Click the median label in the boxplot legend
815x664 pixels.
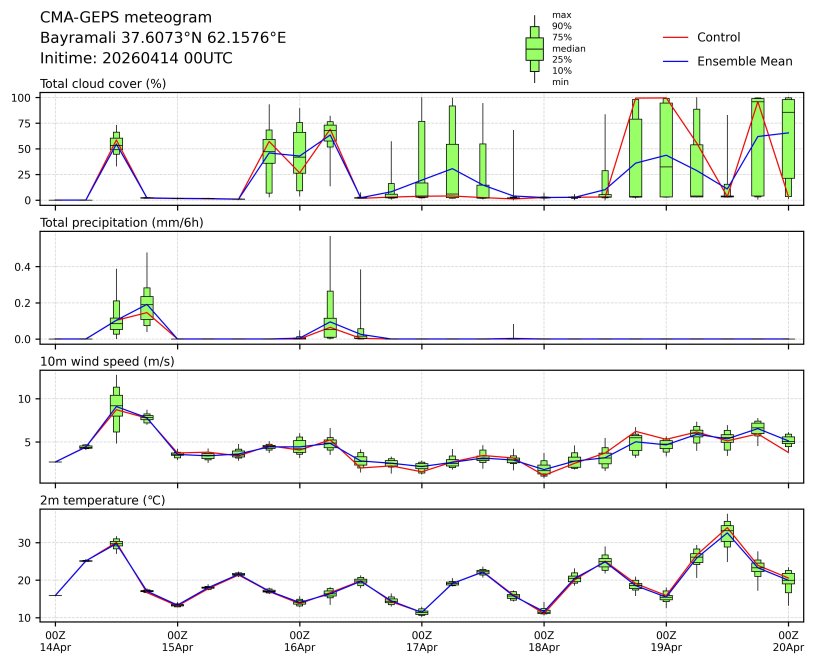click(x=568, y=48)
